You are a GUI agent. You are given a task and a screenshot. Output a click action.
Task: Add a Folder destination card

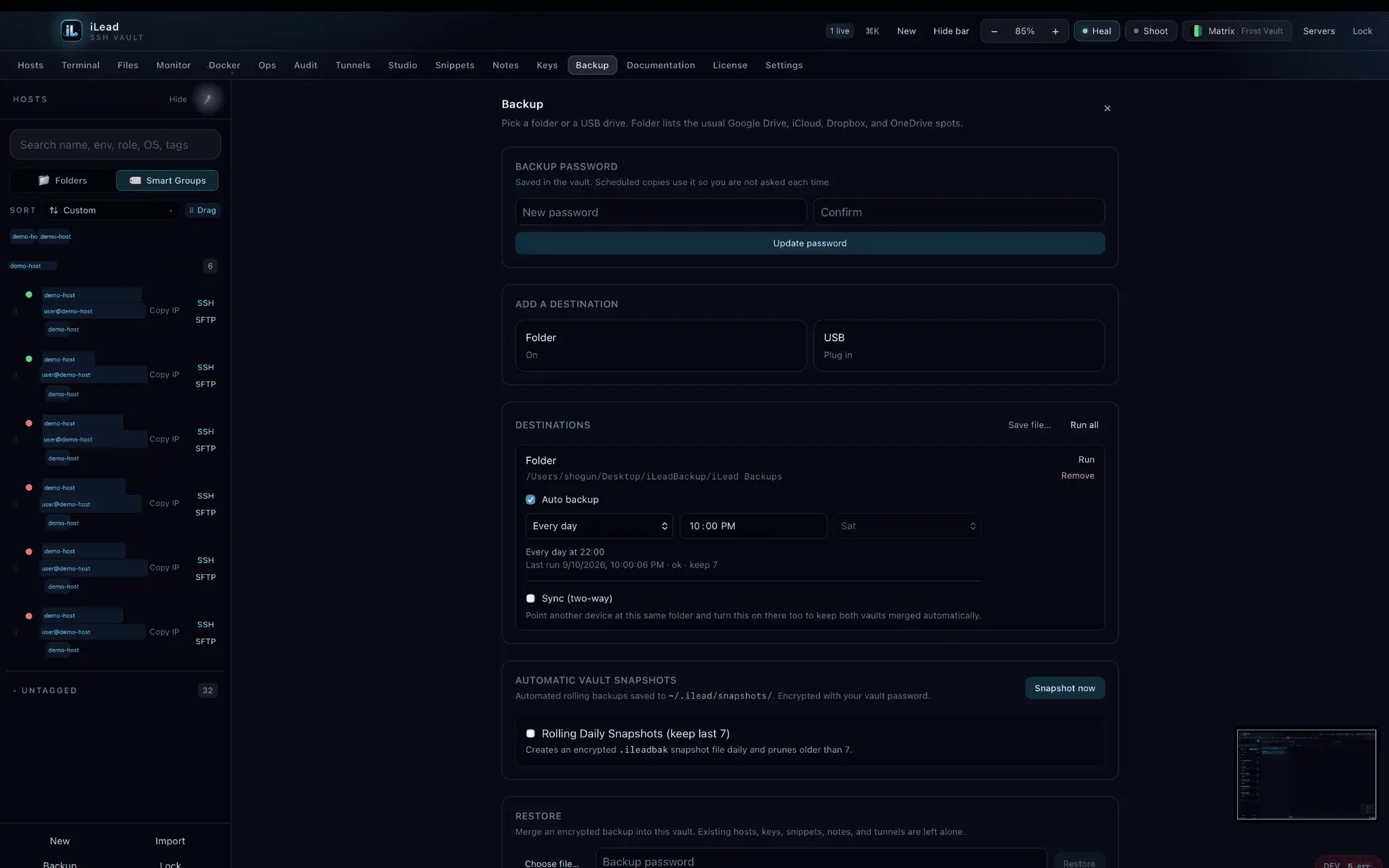[x=661, y=346]
